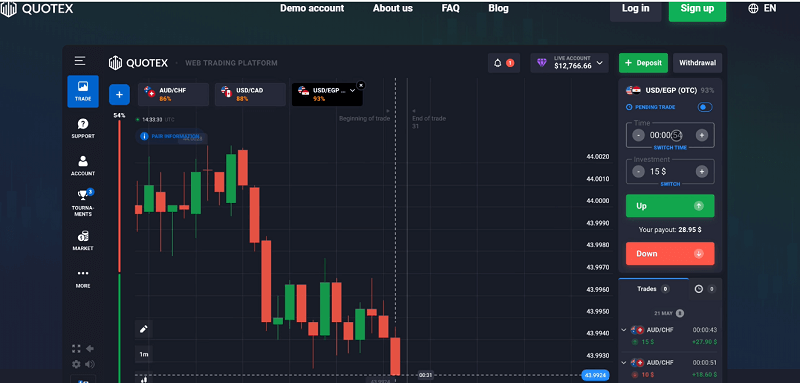
Task: Increase trade time with plus button
Action: [x=702, y=135]
